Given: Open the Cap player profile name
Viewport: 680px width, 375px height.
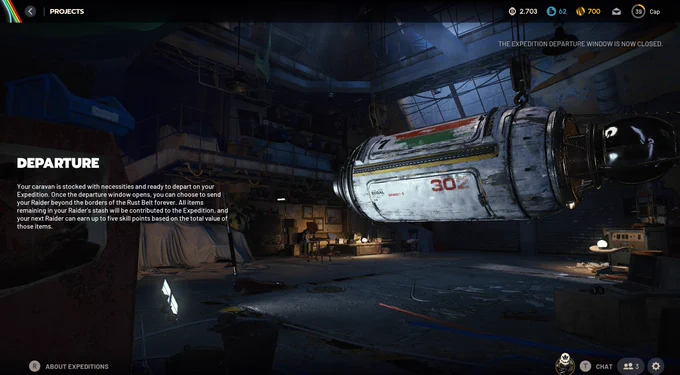Looking at the screenshot, I should tap(654, 12).
